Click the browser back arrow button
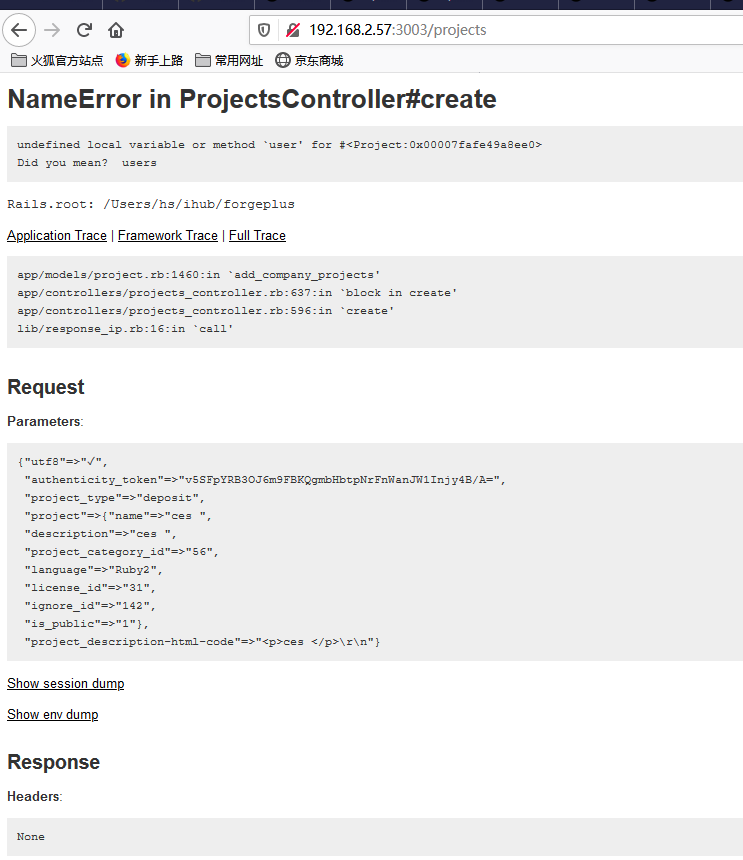This screenshot has width=743, height=860. click(19, 30)
